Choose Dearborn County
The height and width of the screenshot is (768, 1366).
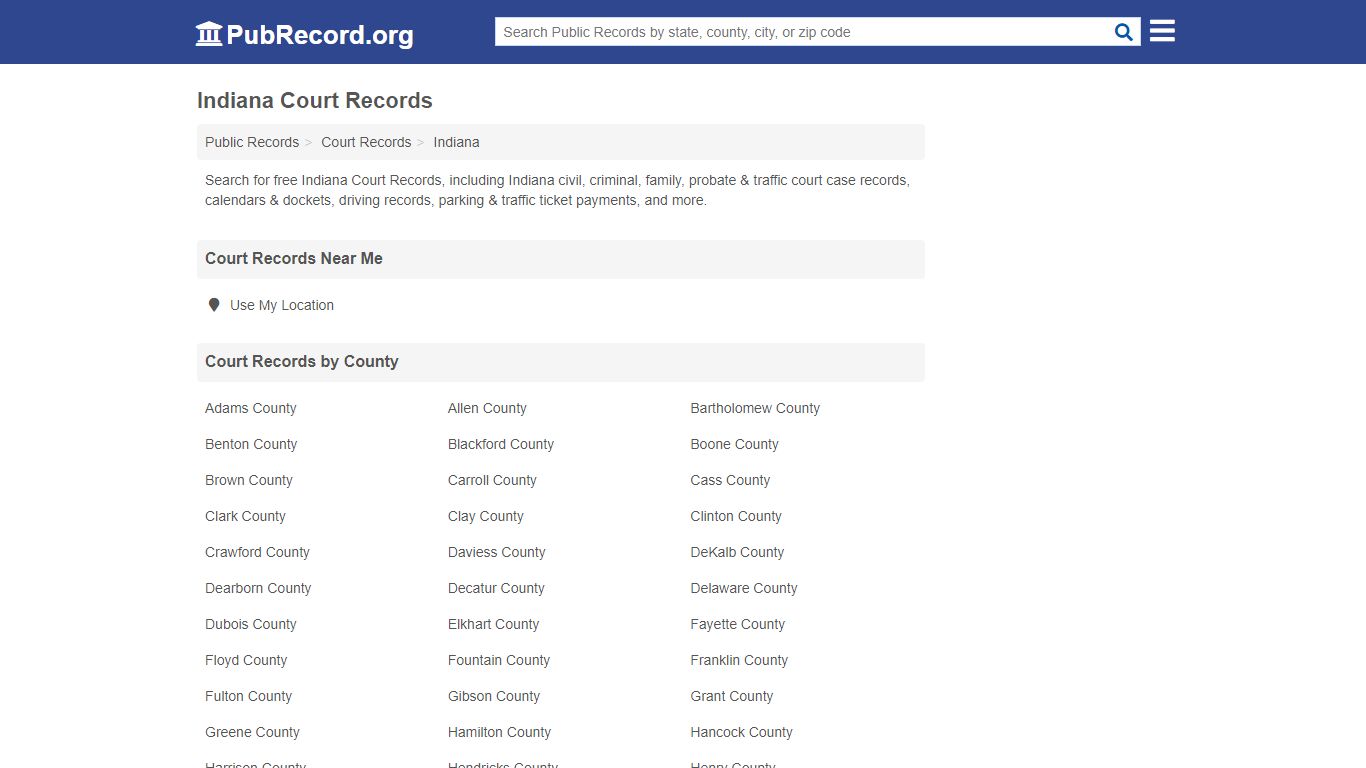click(x=258, y=588)
